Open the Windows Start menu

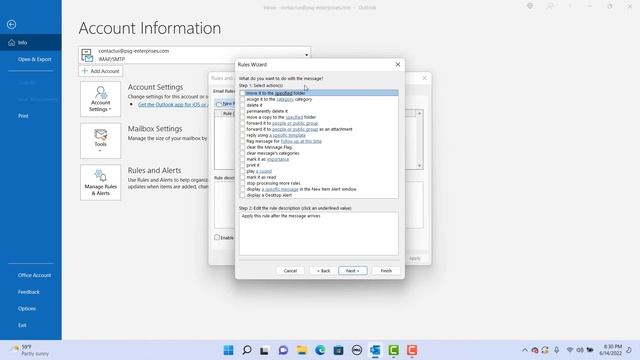(x=229, y=350)
